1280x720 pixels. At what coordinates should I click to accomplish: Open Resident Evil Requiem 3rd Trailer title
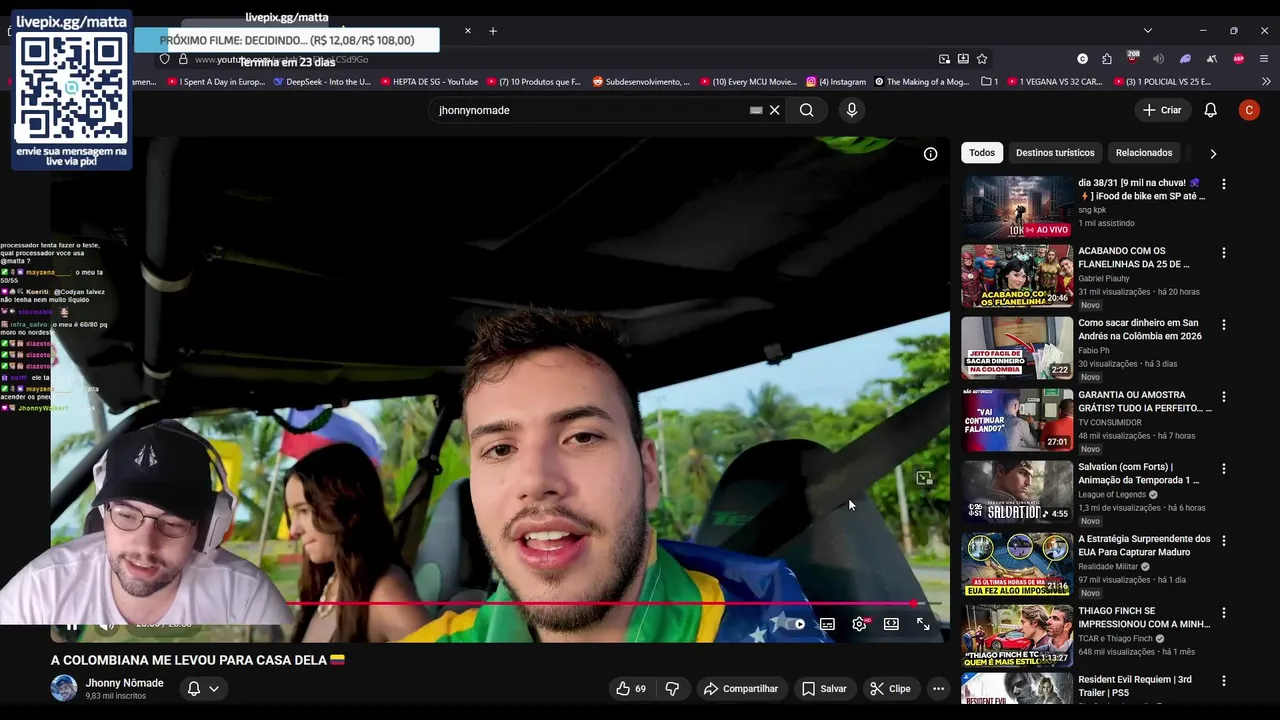(x=1135, y=685)
